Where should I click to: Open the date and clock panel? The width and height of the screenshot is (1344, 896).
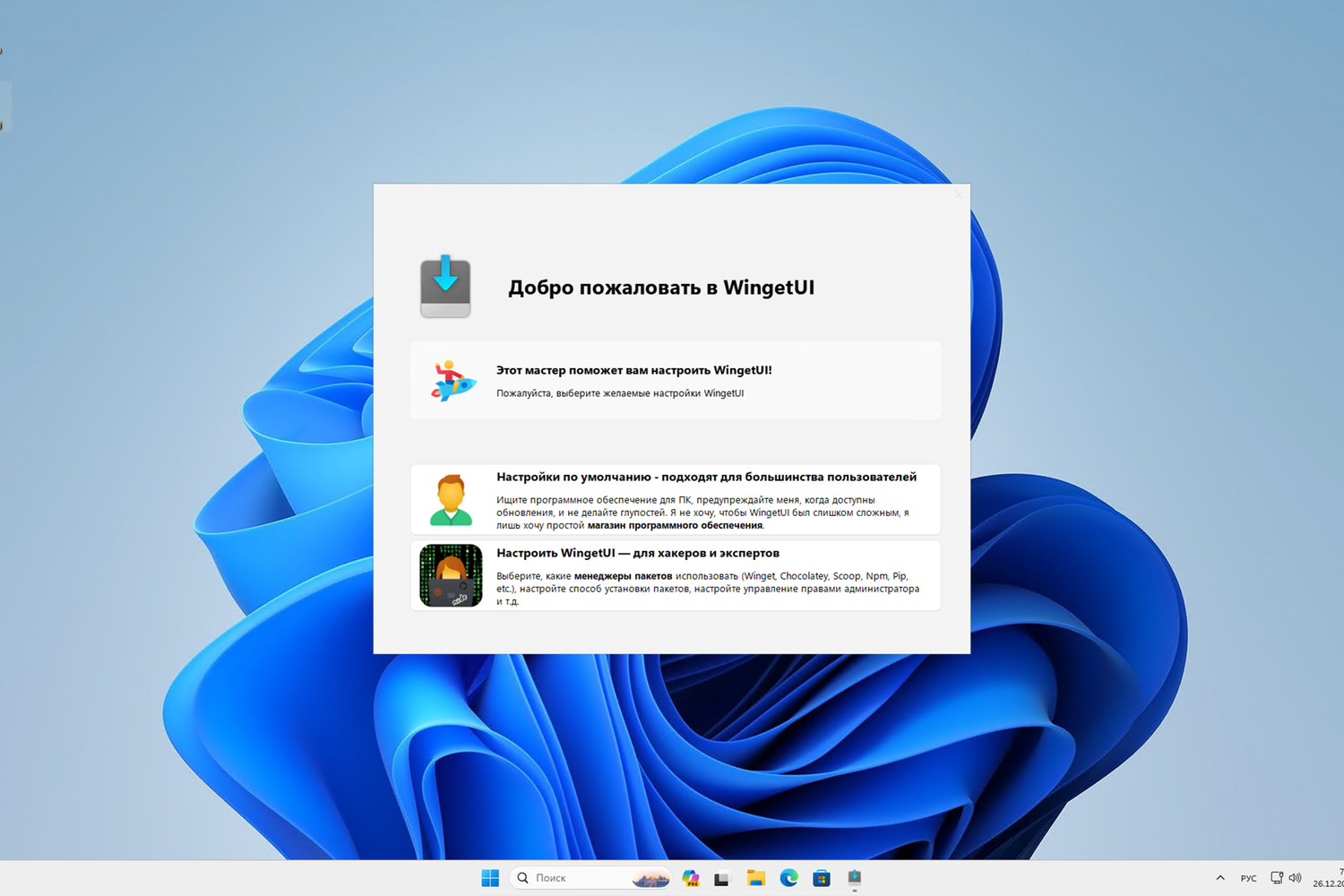click(x=1328, y=877)
